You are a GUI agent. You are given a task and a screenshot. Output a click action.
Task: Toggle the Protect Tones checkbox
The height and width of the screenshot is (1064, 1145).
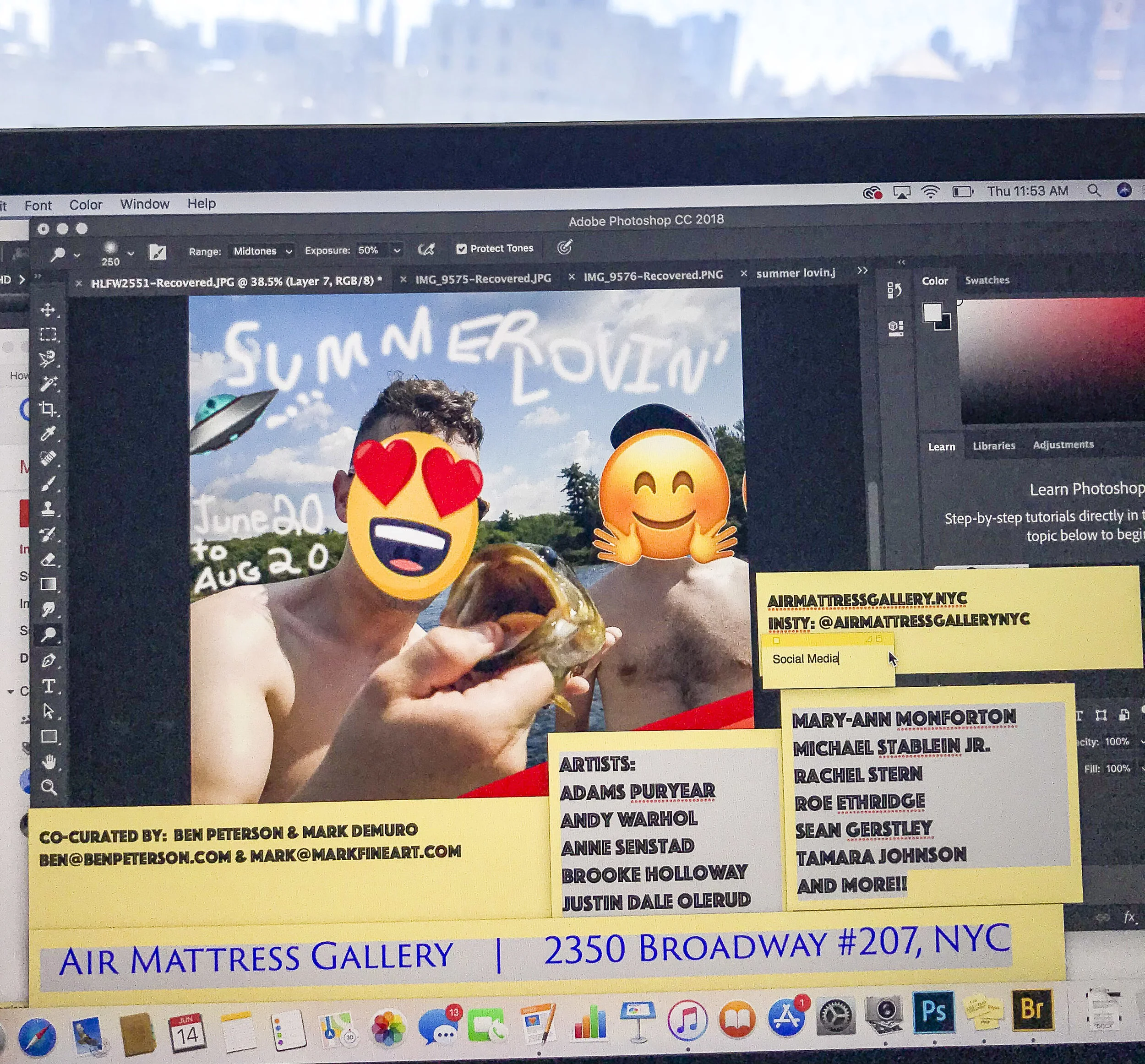tap(461, 249)
